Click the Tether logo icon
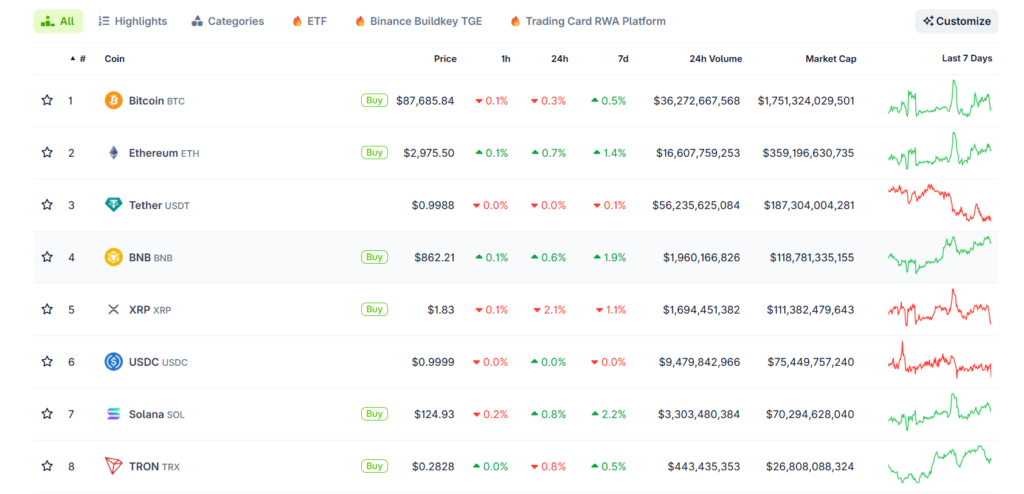Screen dimensions: 1024x494 (114, 205)
